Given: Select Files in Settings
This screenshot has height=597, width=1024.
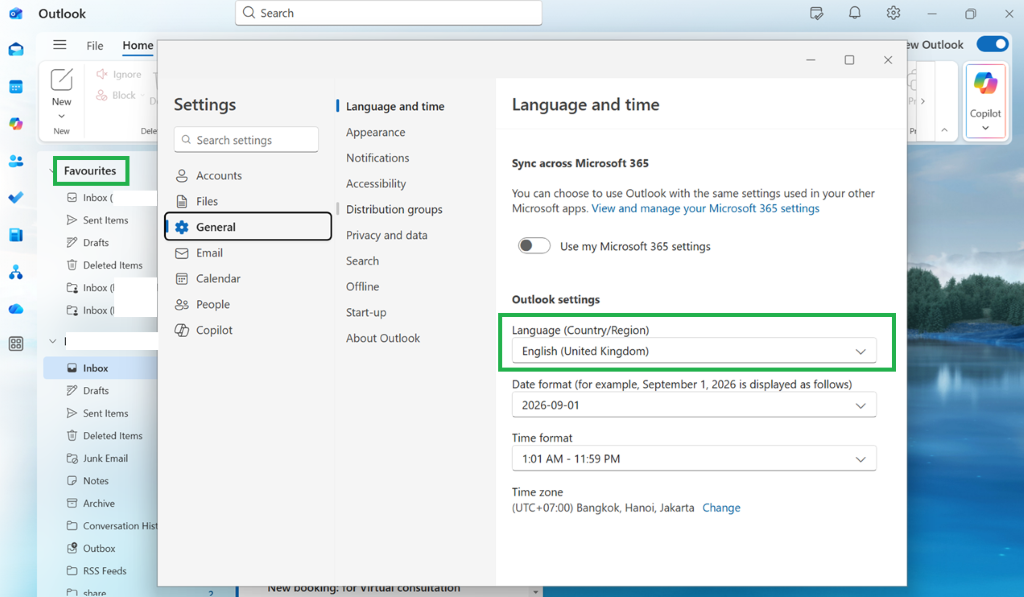Looking at the screenshot, I should pos(248,201).
